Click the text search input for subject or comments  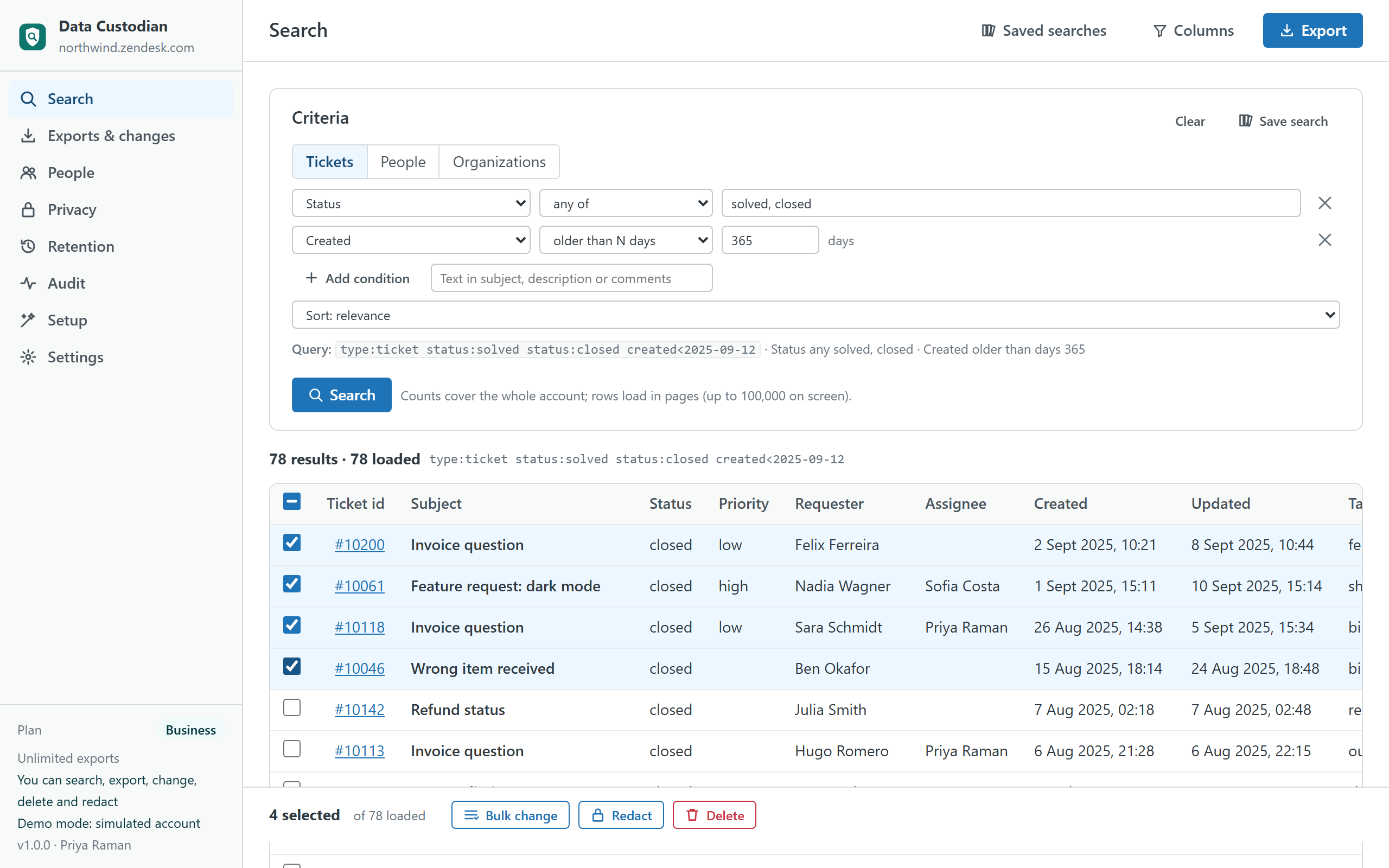click(x=572, y=278)
